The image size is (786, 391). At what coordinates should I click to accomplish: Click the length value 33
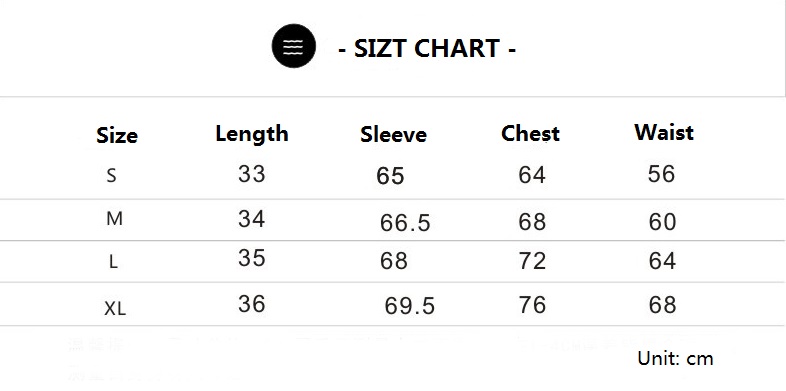(x=252, y=174)
